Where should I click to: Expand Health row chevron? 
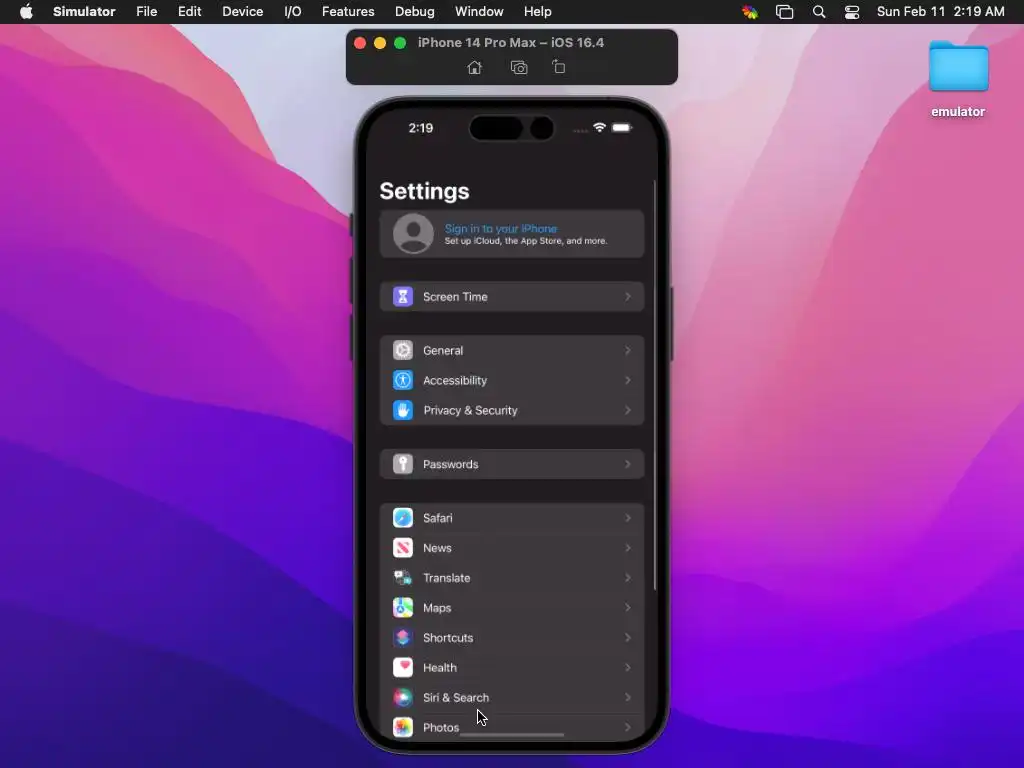click(628, 667)
